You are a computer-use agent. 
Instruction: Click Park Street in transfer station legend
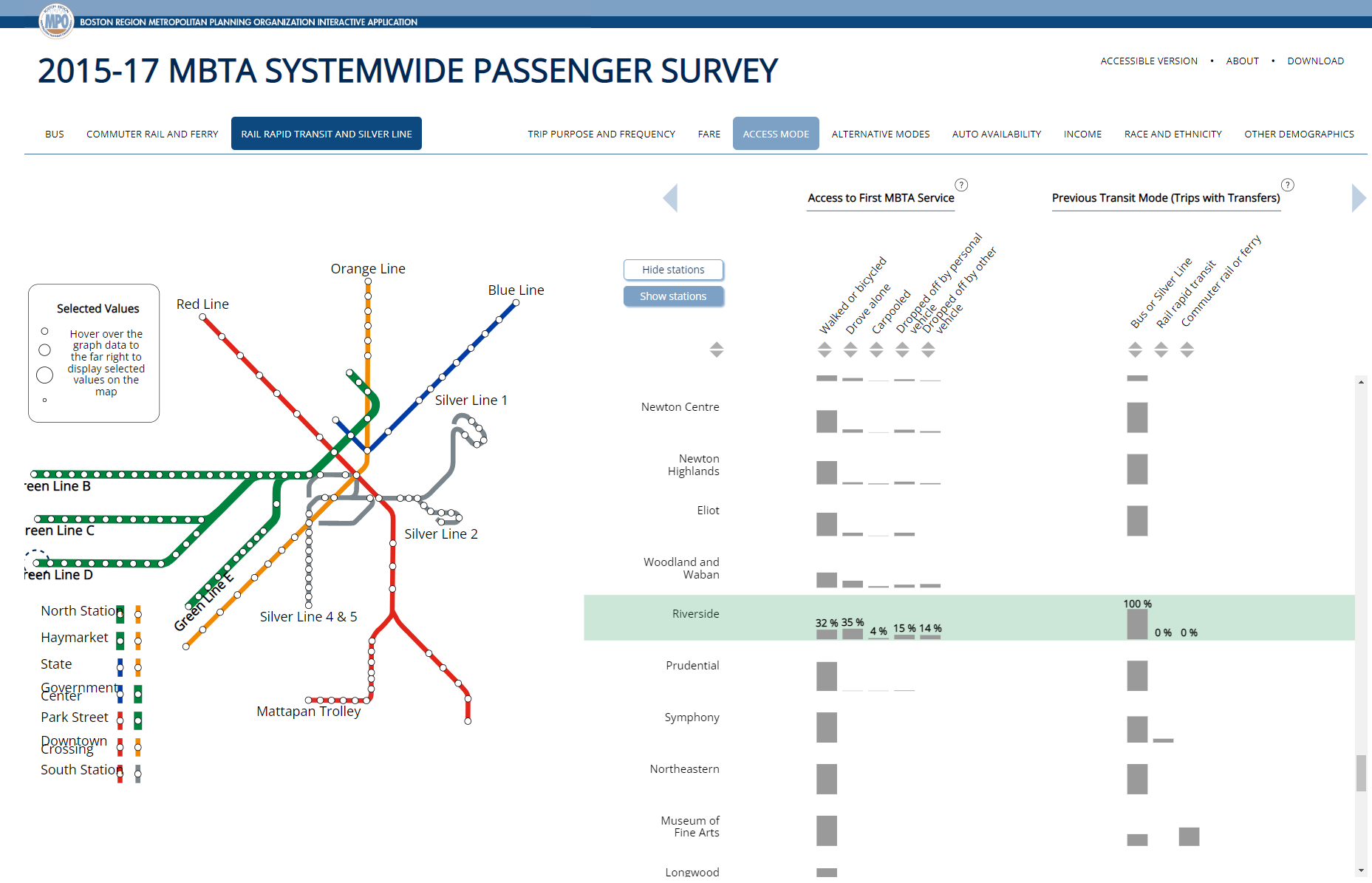[x=75, y=717]
